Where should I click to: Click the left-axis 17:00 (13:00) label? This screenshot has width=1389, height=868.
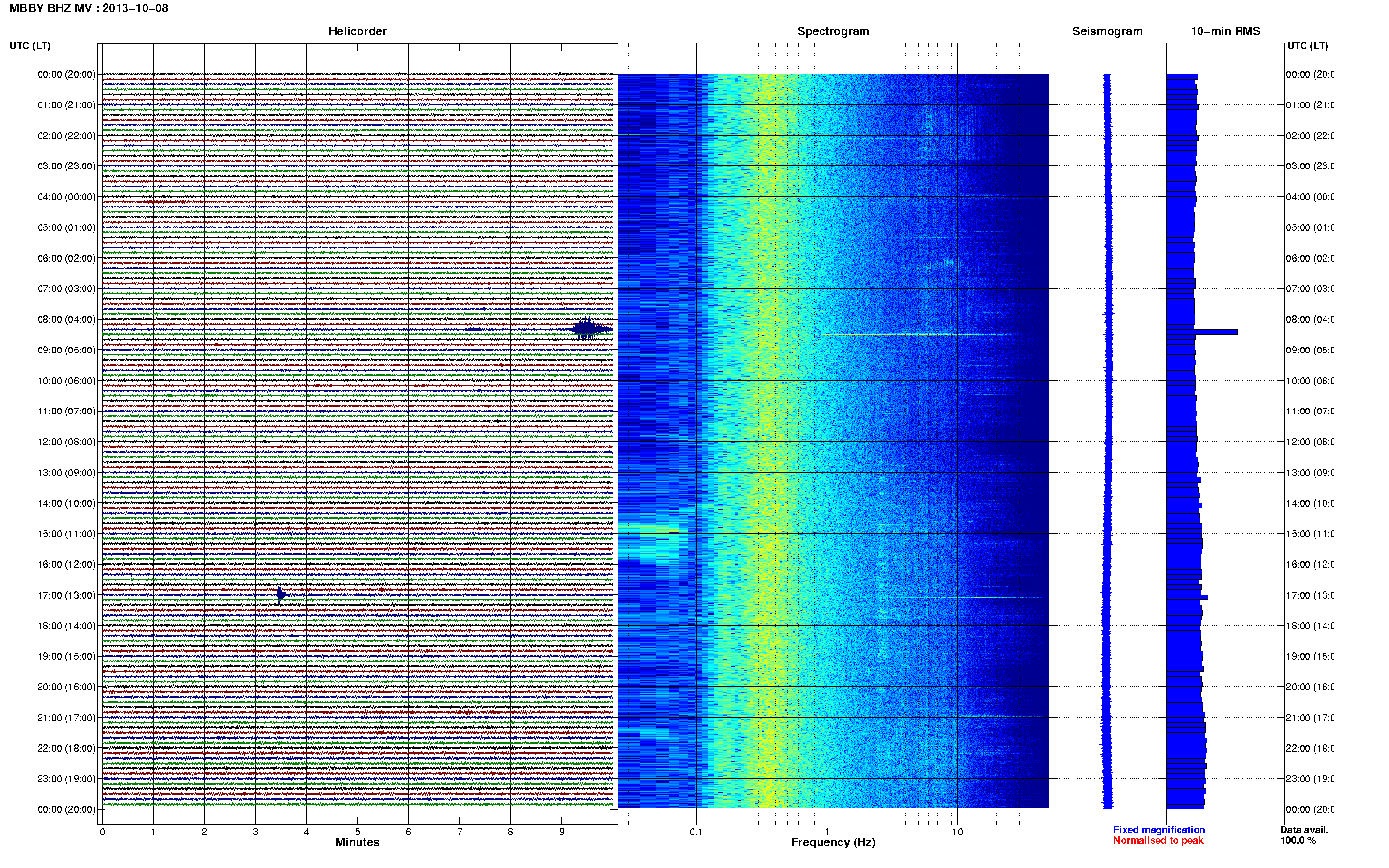[66, 595]
